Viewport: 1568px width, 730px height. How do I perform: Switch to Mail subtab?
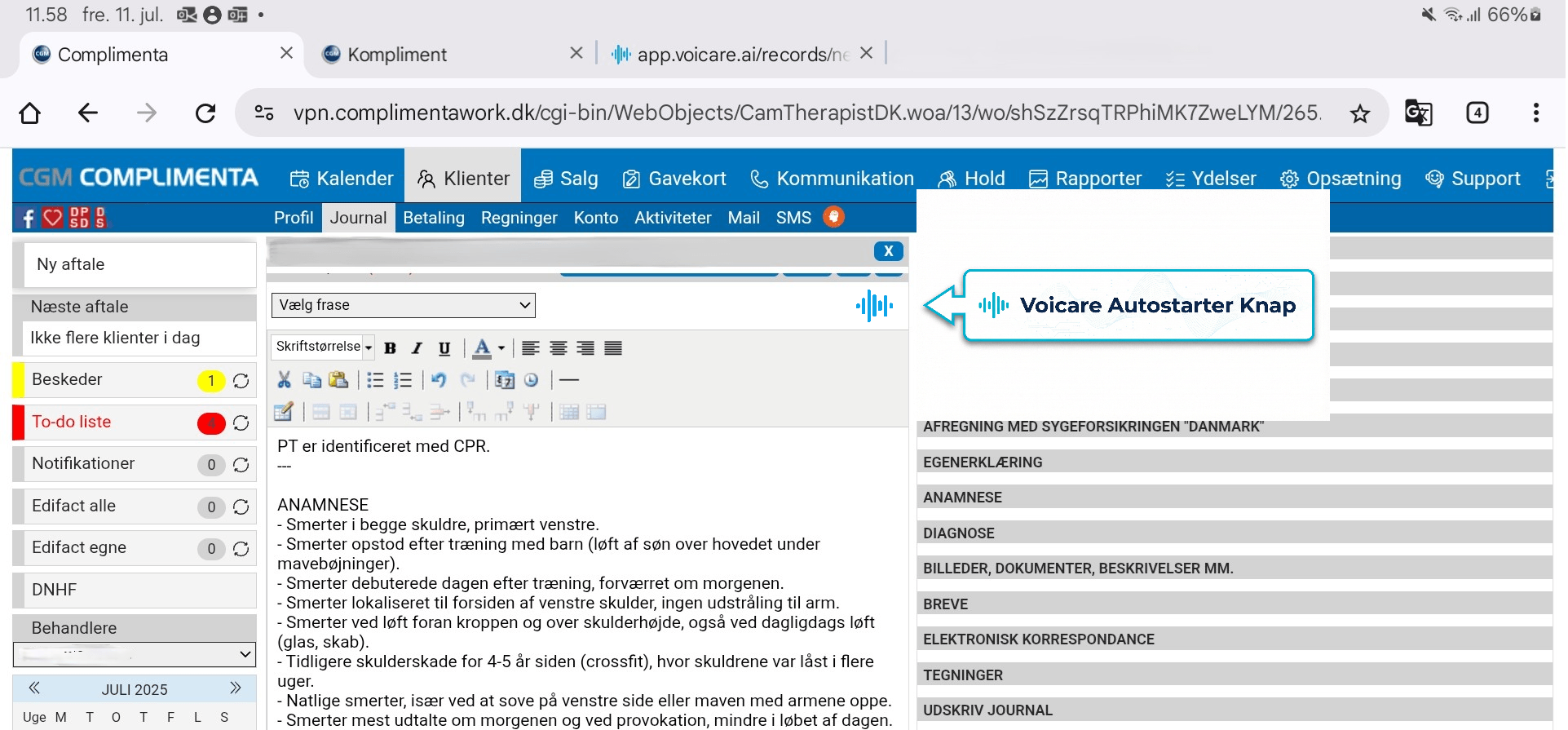click(744, 218)
